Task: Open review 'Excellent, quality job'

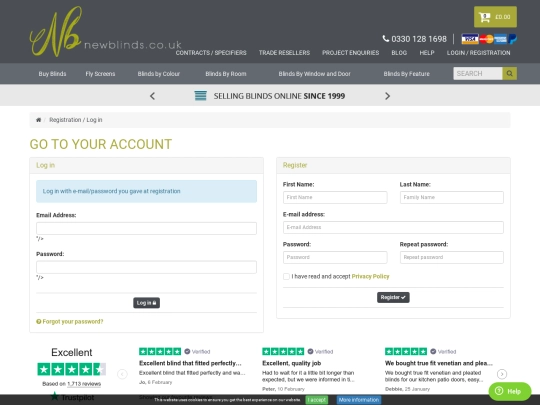Action: pos(291,363)
